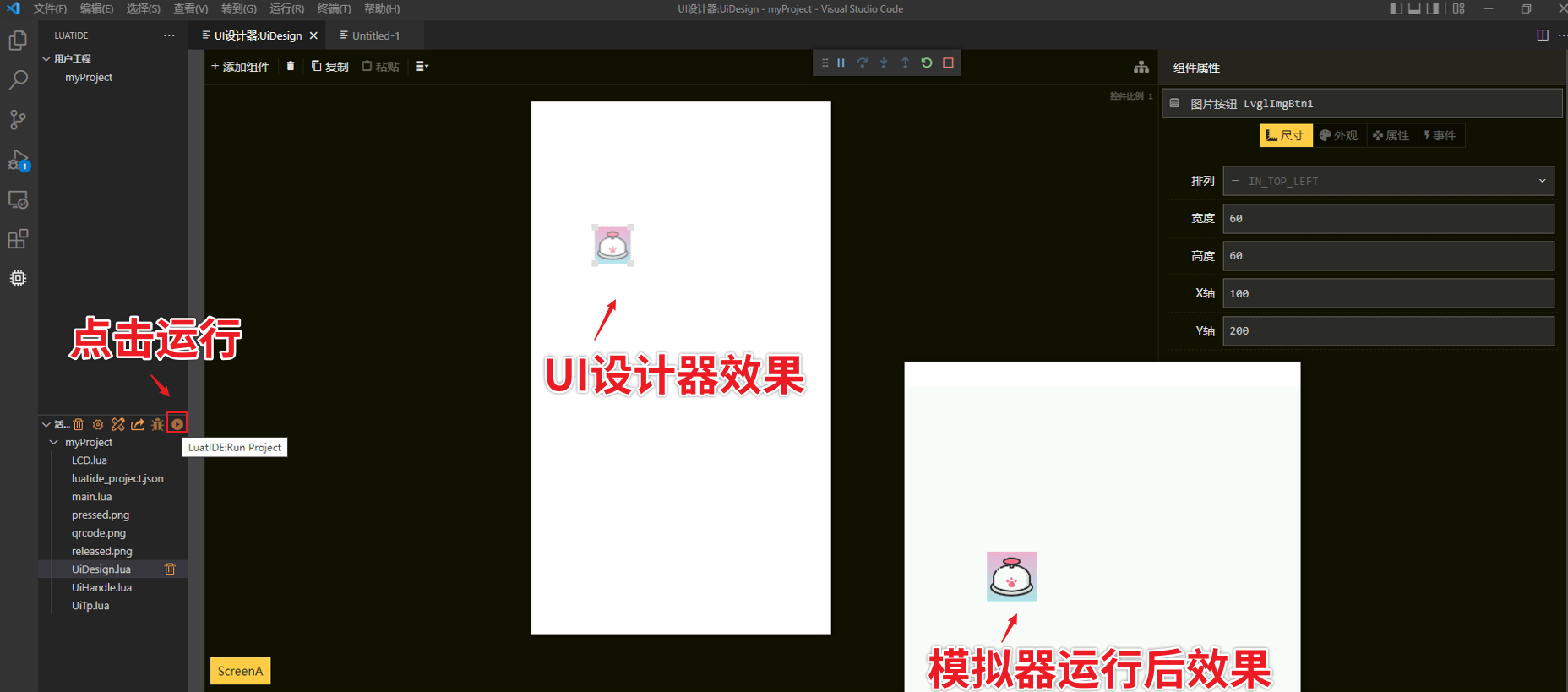Open 文件(F) menu
Image resolution: width=1568 pixels, height=692 pixels.
click(x=50, y=8)
